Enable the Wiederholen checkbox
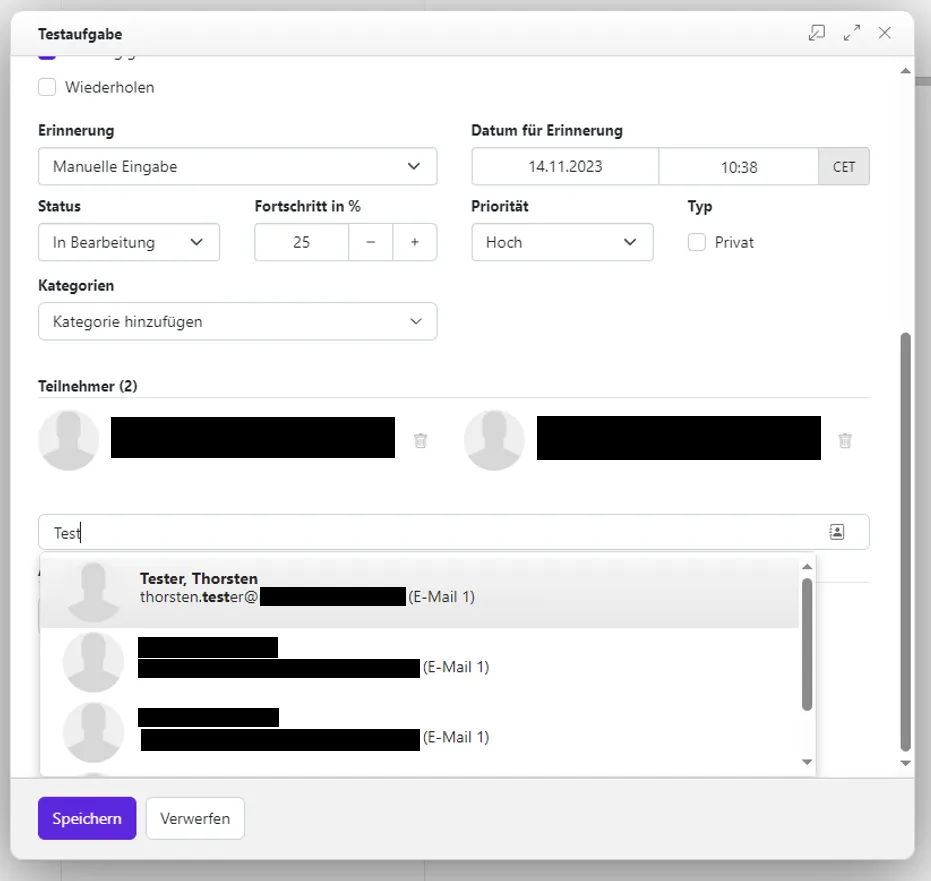Screen dimensions: 931x881 click(x=47, y=87)
